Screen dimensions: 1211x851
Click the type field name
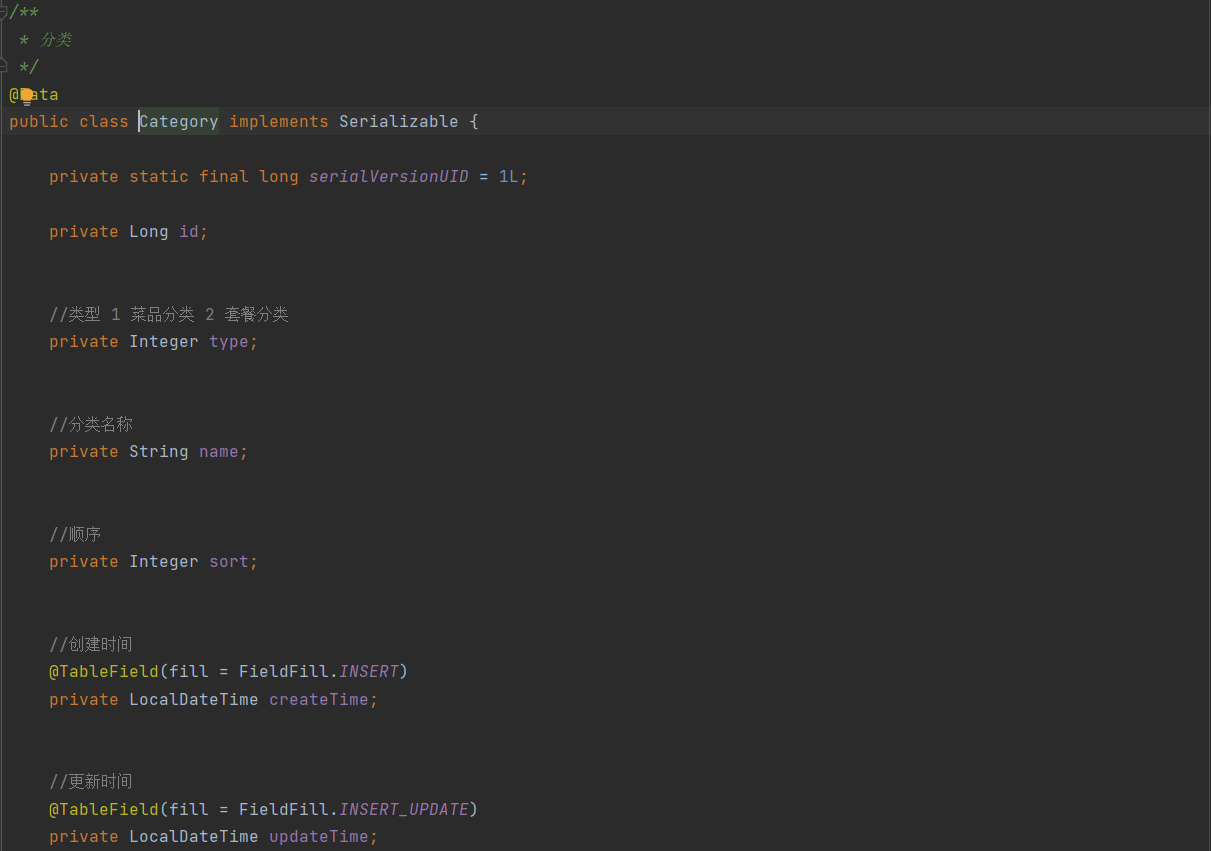(x=228, y=342)
